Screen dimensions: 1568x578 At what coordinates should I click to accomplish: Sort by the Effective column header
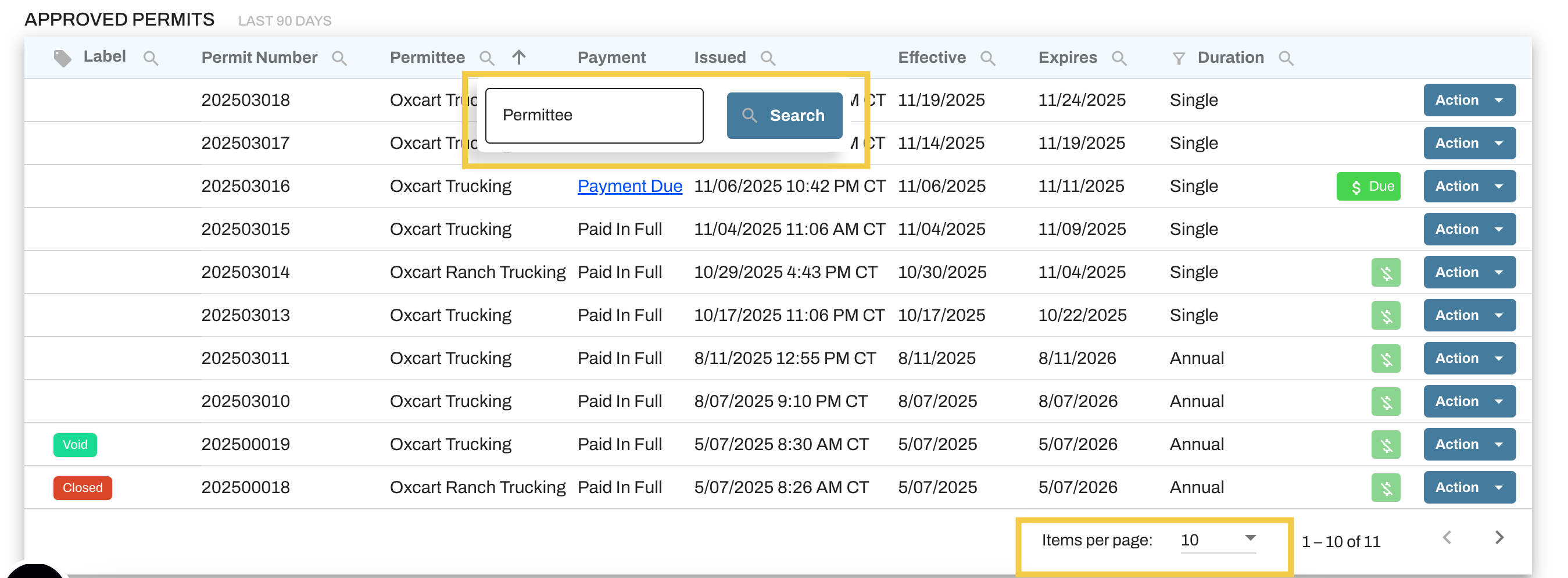coord(932,58)
